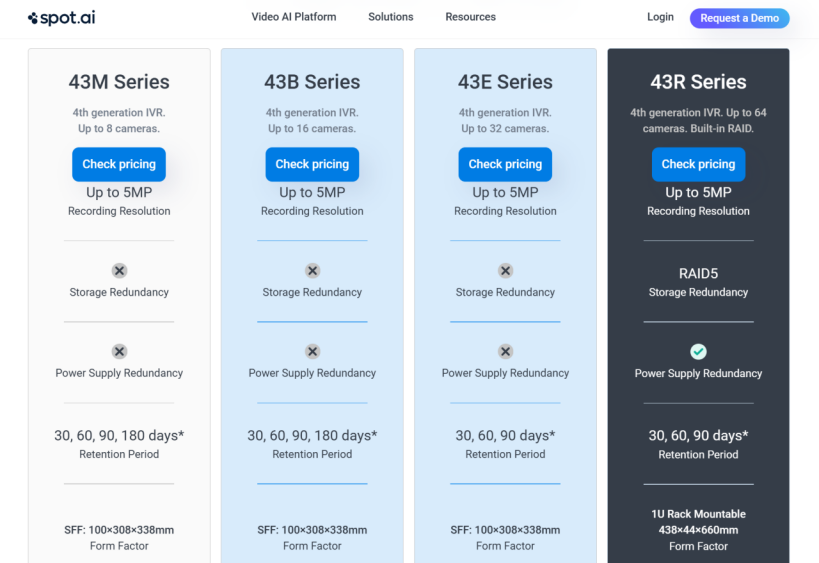The image size is (819, 563).
Task: Check pricing for the 43R Series
Action: click(698, 164)
